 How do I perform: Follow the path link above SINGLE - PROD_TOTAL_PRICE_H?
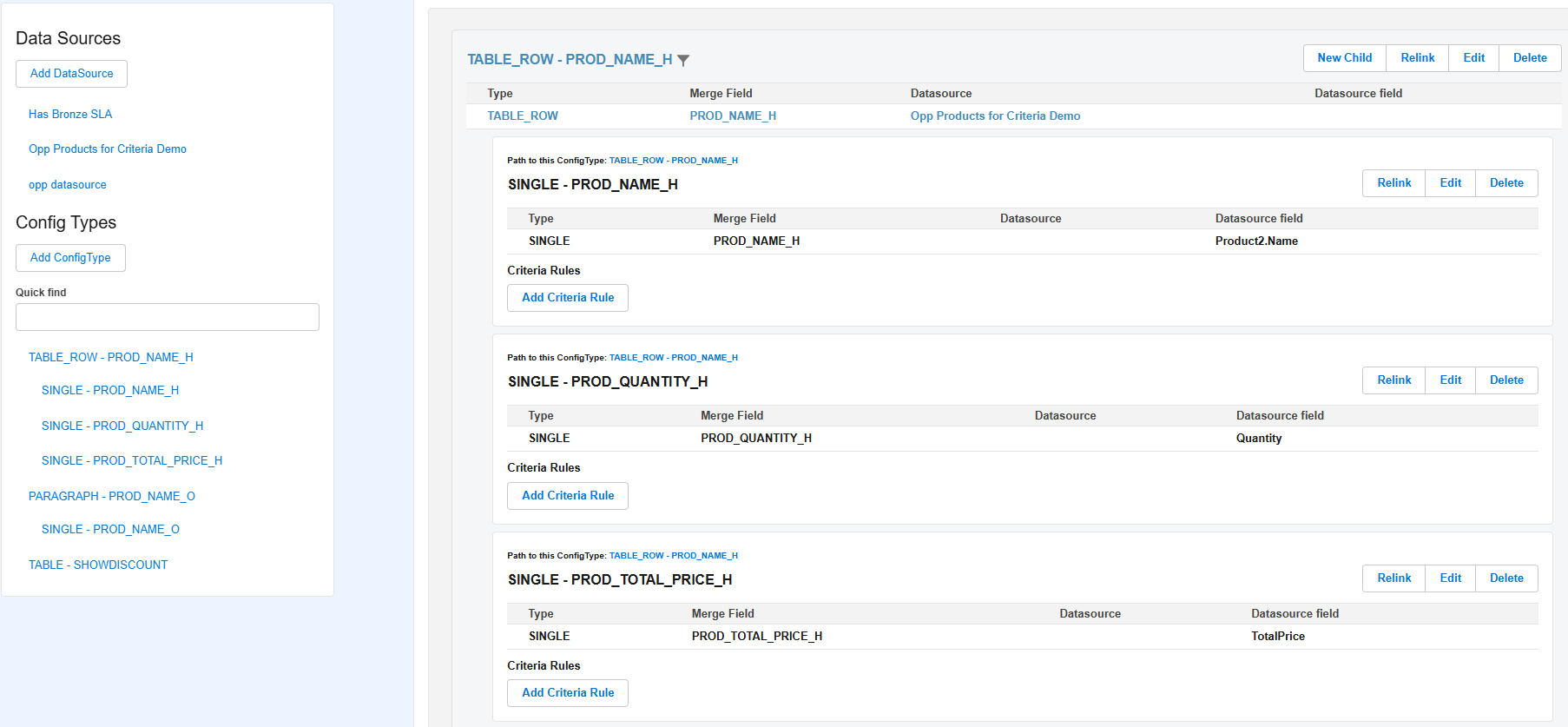(674, 555)
